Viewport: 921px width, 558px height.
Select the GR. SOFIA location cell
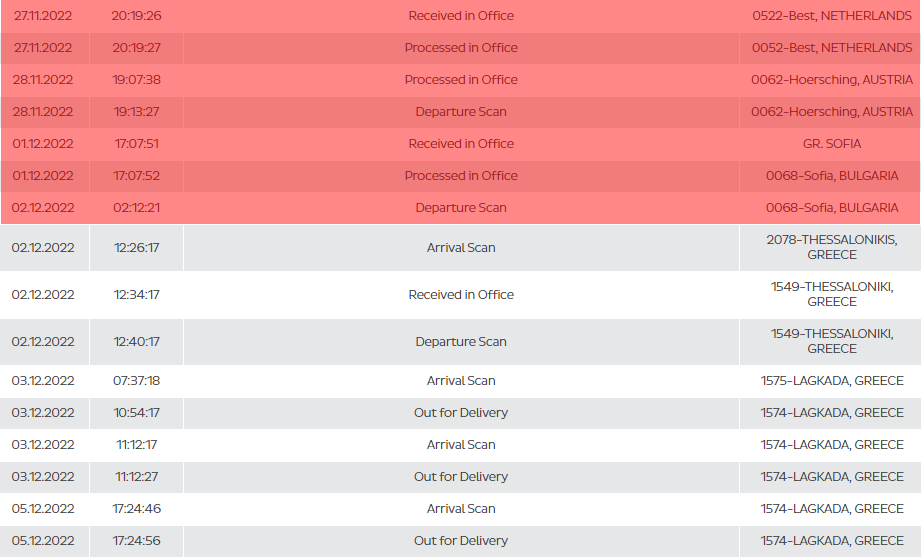point(832,144)
